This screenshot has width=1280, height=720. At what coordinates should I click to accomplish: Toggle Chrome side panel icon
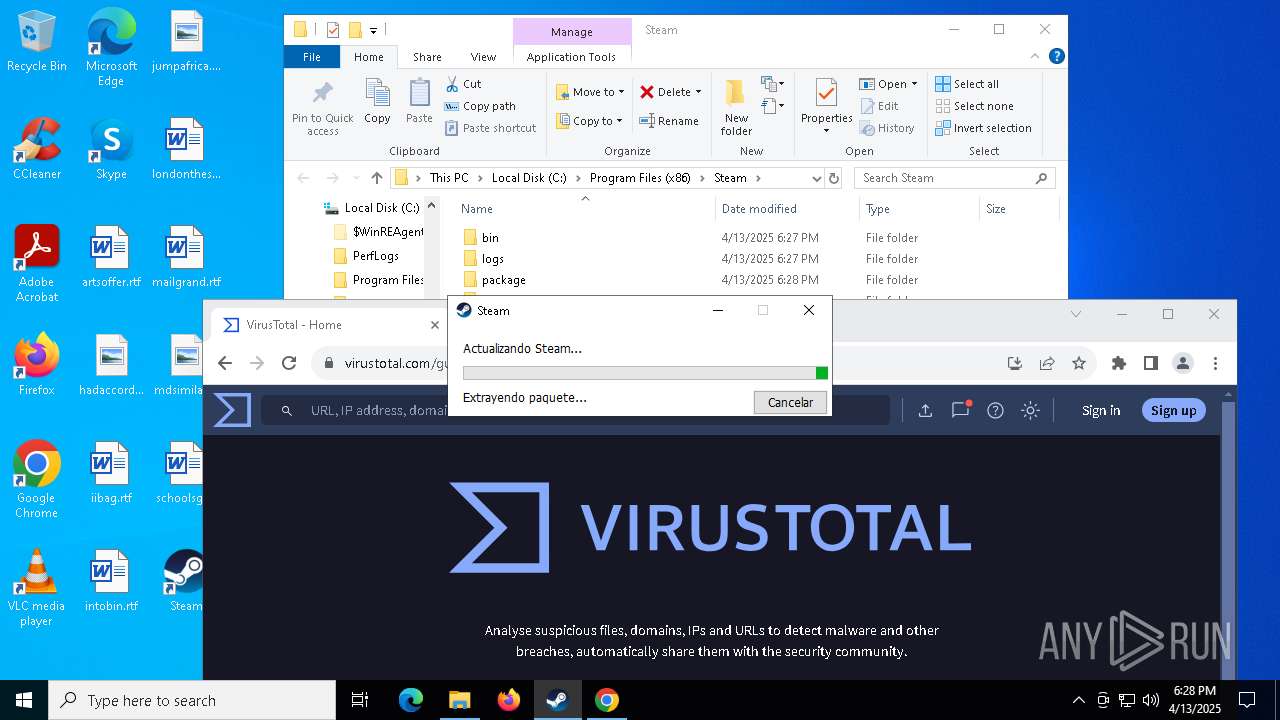tap(1151, 363)
